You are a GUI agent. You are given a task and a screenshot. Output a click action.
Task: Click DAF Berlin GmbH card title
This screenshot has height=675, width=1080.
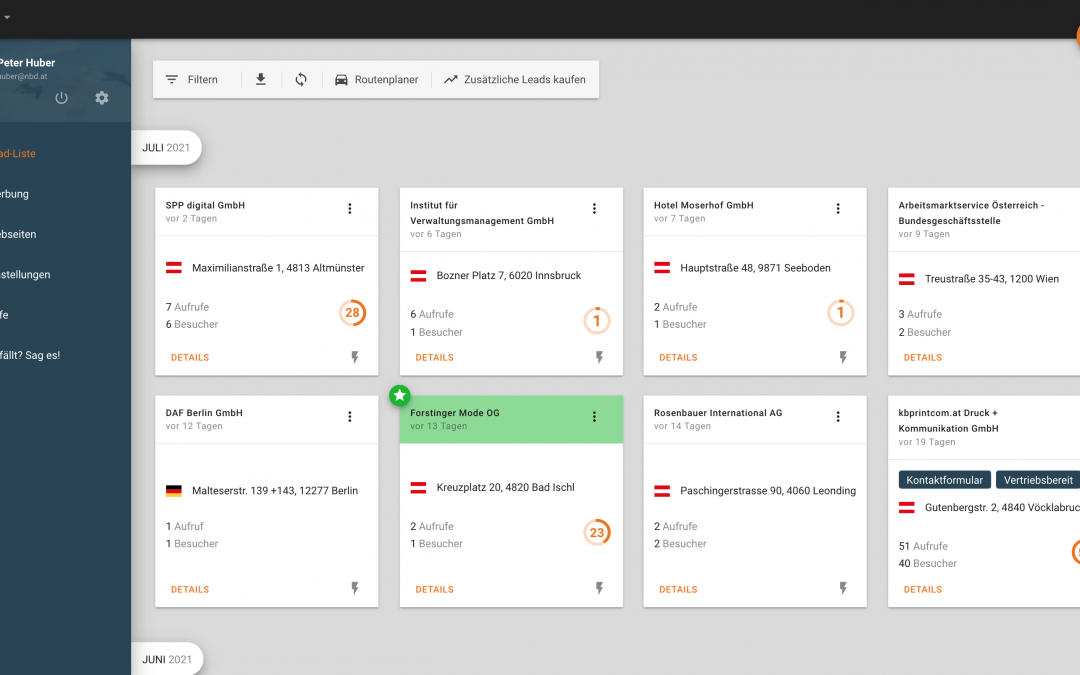point(204,413)
